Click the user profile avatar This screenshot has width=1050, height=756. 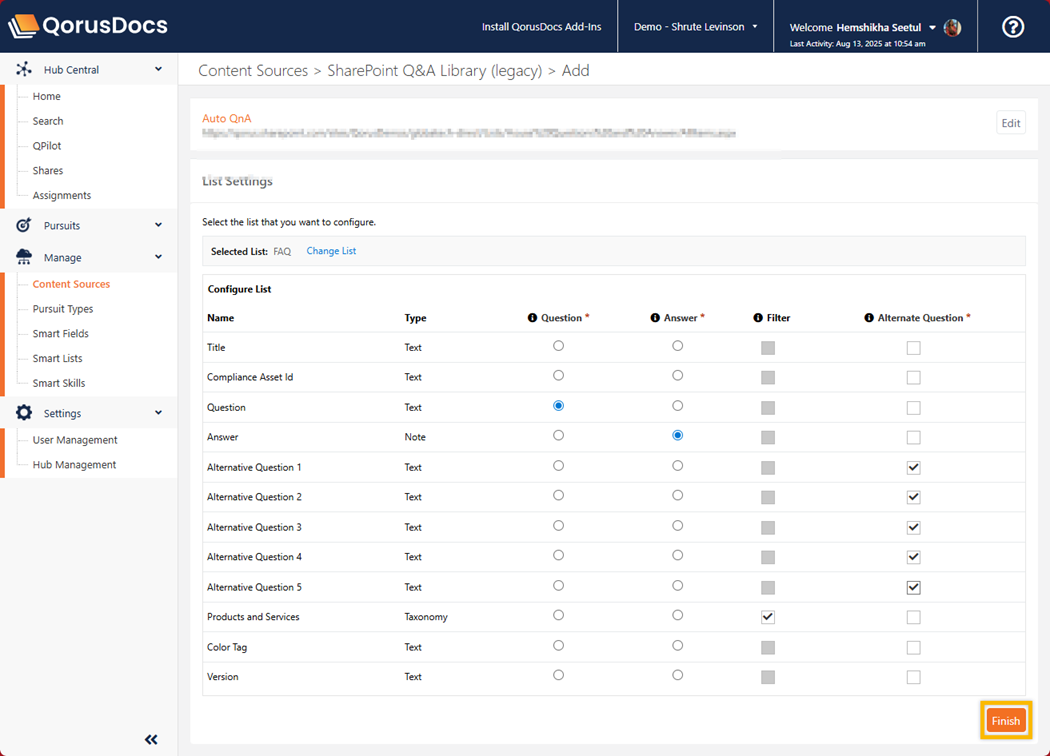point(952,28)
